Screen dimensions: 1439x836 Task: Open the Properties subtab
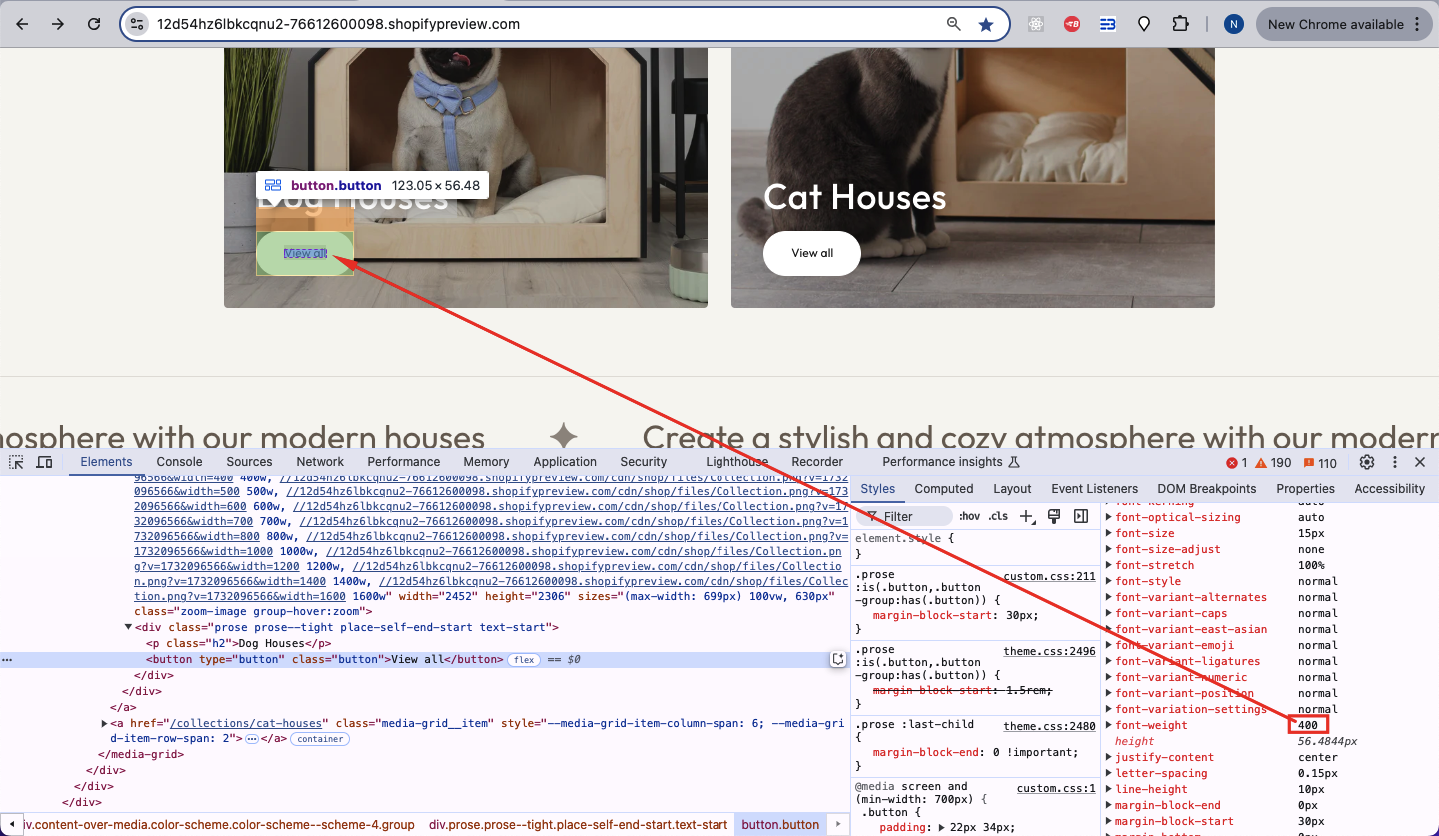coord(1305,489)
